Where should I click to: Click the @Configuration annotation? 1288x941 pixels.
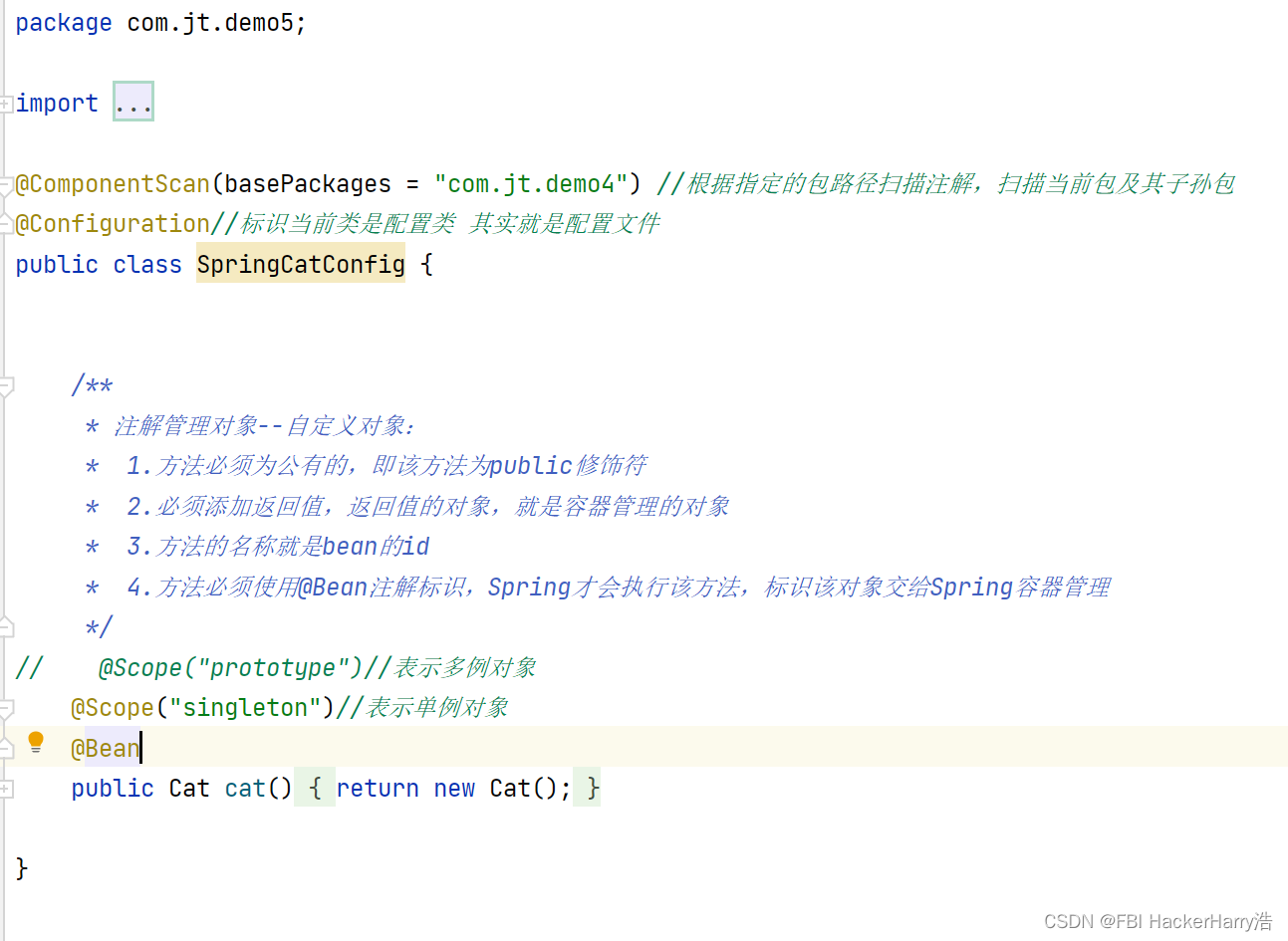pyautogui.click(x=113, y=224)
